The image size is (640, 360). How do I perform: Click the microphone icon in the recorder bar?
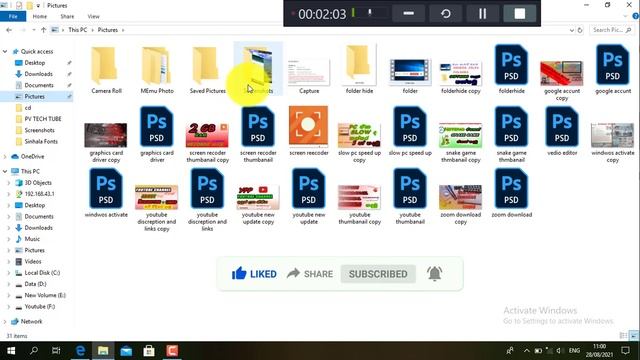(370, 13)
